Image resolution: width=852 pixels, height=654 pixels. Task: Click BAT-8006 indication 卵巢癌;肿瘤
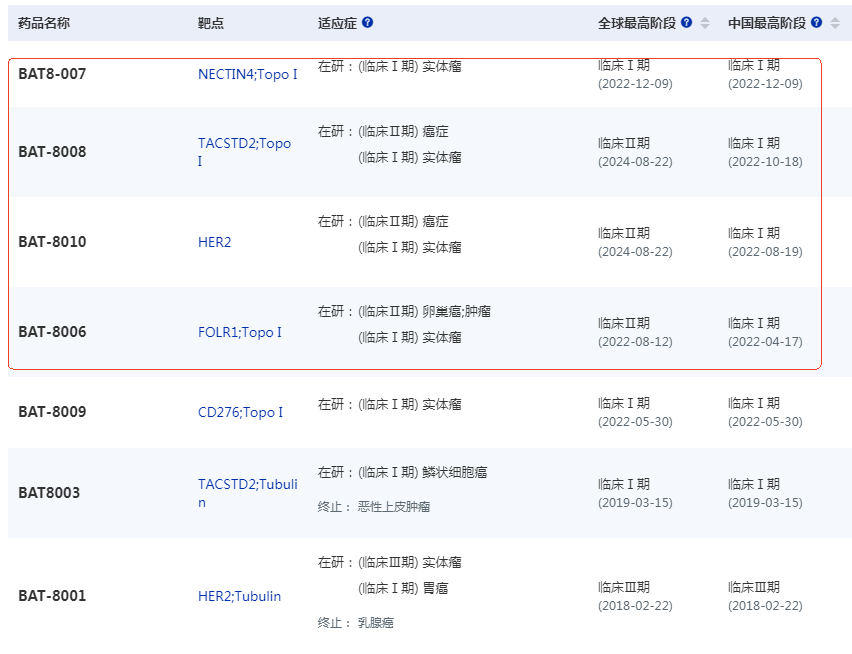point(456,311)
